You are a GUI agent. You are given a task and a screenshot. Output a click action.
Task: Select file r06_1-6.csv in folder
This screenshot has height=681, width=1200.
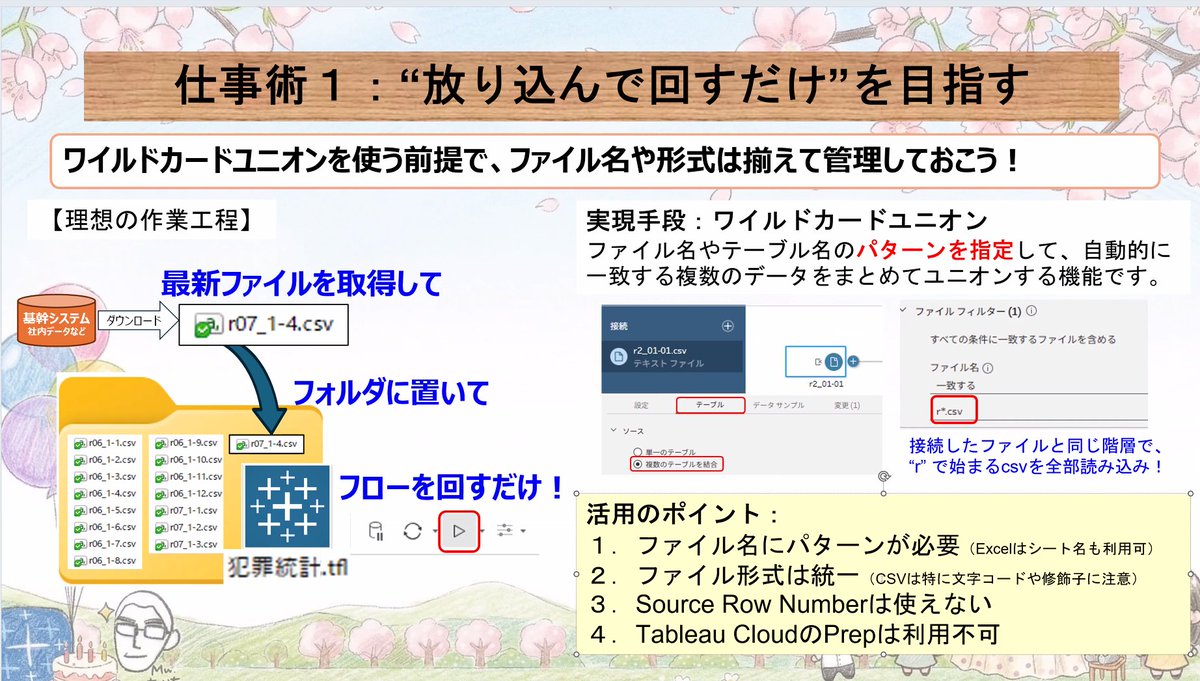pos(105,527)
